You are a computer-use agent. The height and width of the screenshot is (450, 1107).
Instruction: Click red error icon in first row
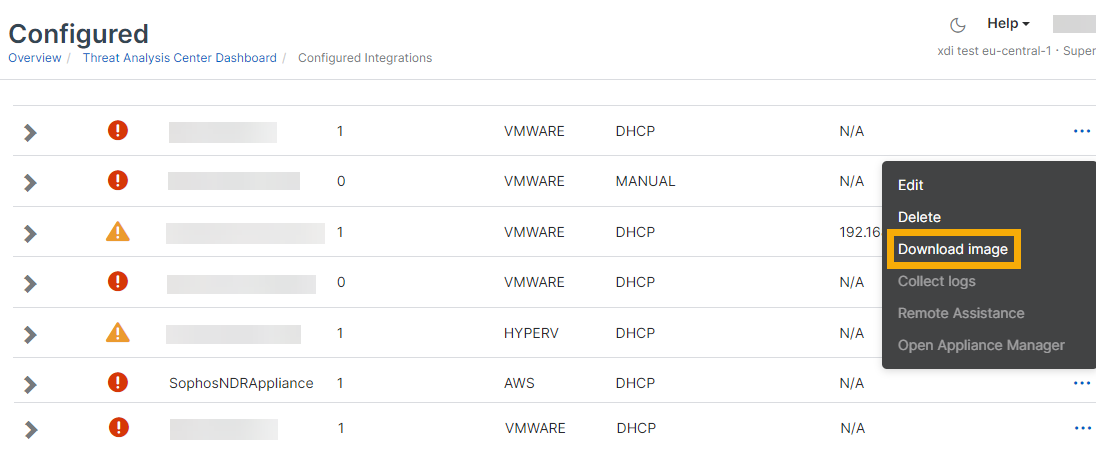tap(118, 130)
